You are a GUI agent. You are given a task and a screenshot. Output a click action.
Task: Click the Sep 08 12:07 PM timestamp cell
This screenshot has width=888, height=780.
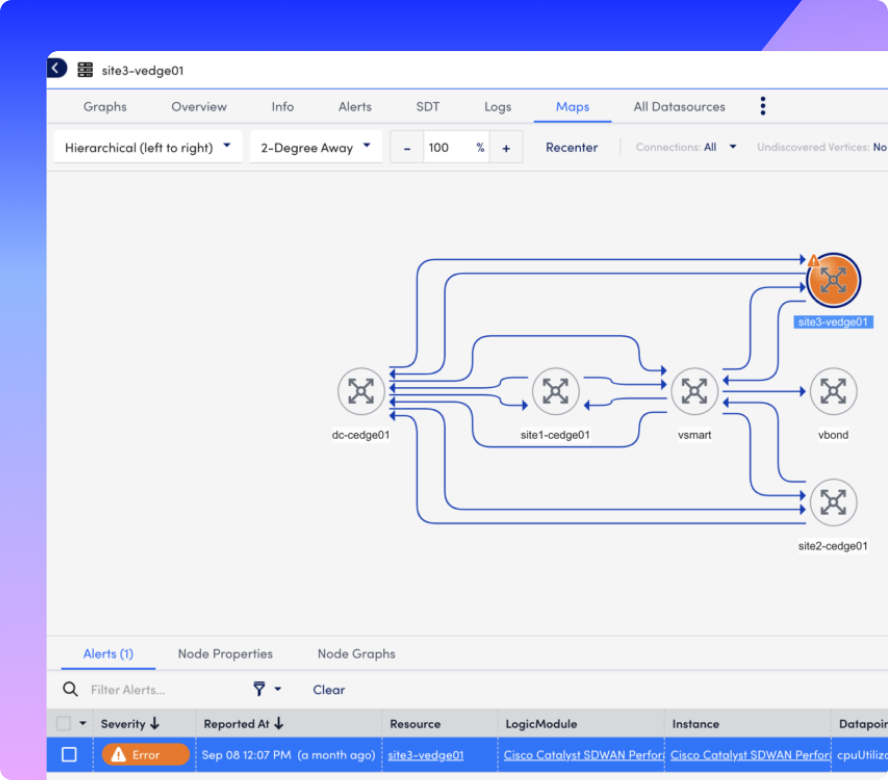coord(288,755)
